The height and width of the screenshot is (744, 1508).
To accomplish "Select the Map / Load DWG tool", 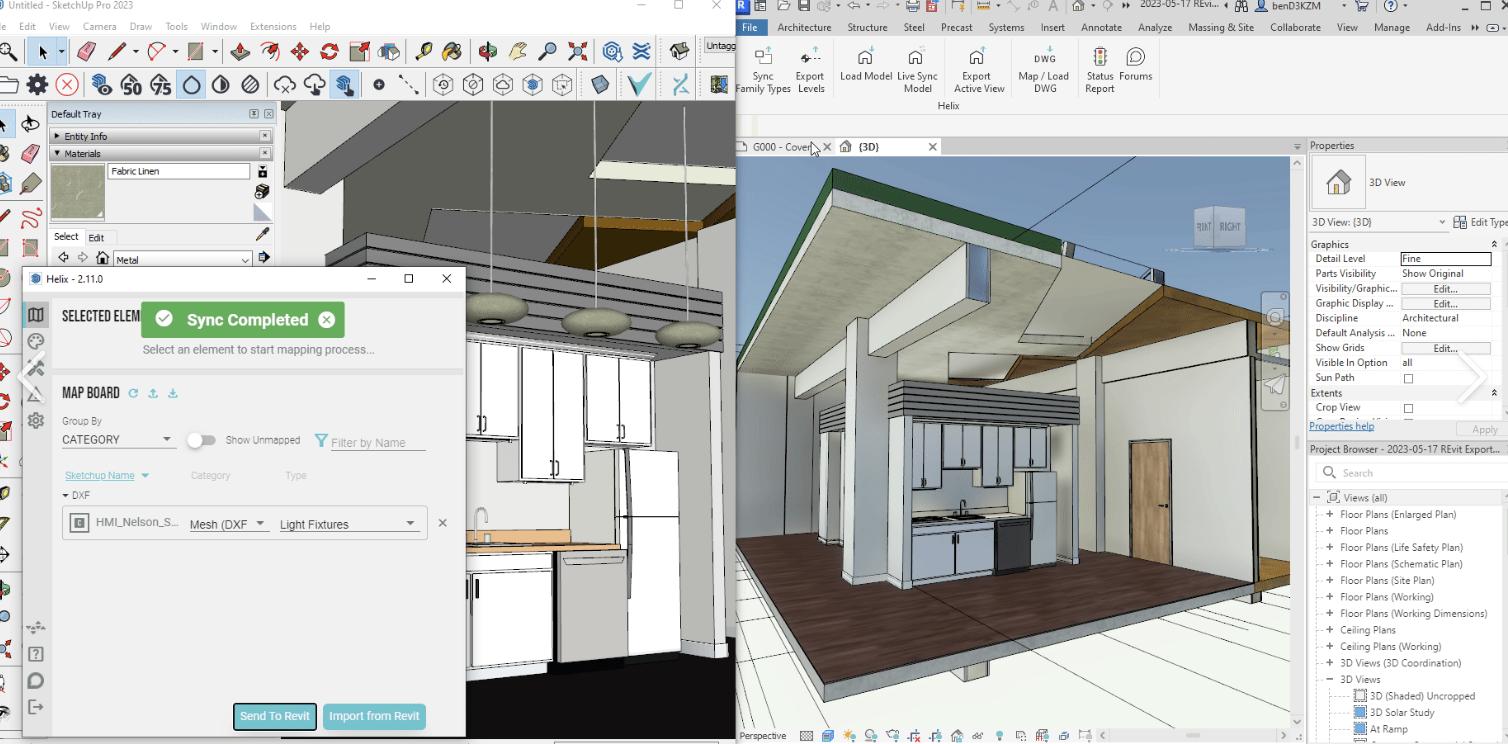I will click(1043, 58).
